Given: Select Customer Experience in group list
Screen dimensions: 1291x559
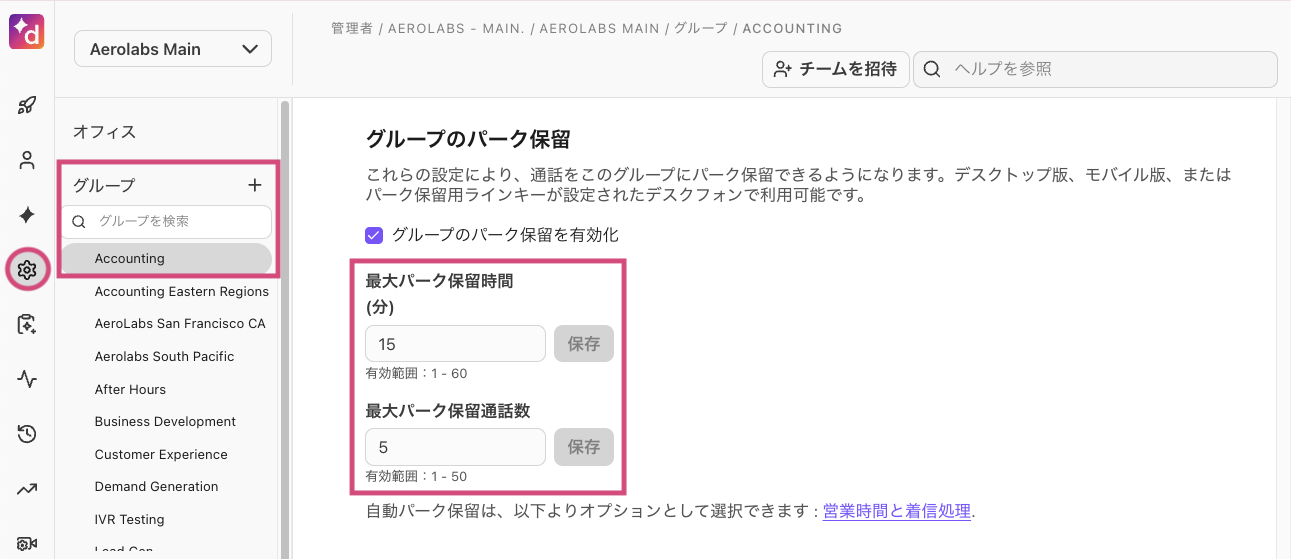Looking at the screenshot, I should click(x=161, y=454).
